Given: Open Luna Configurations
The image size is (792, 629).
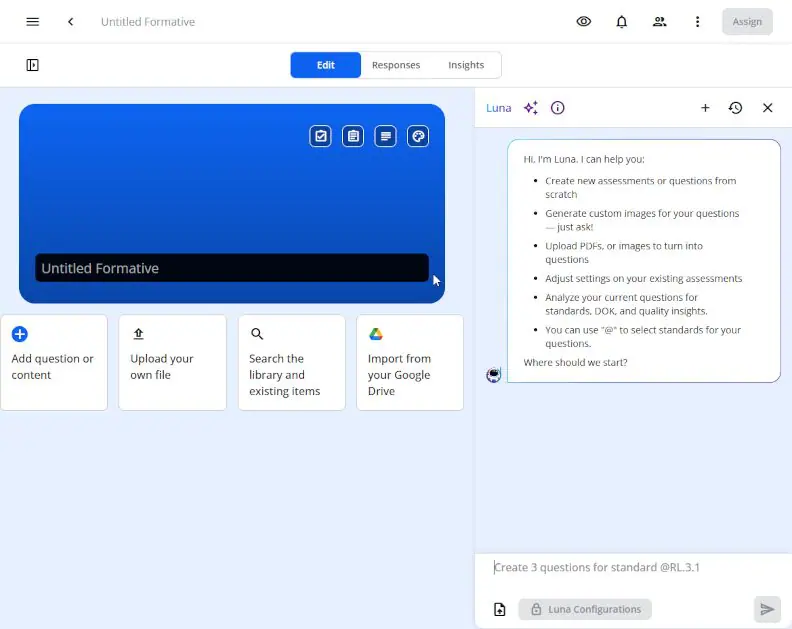Looking at the screenshot, I should tap(585, 609).
